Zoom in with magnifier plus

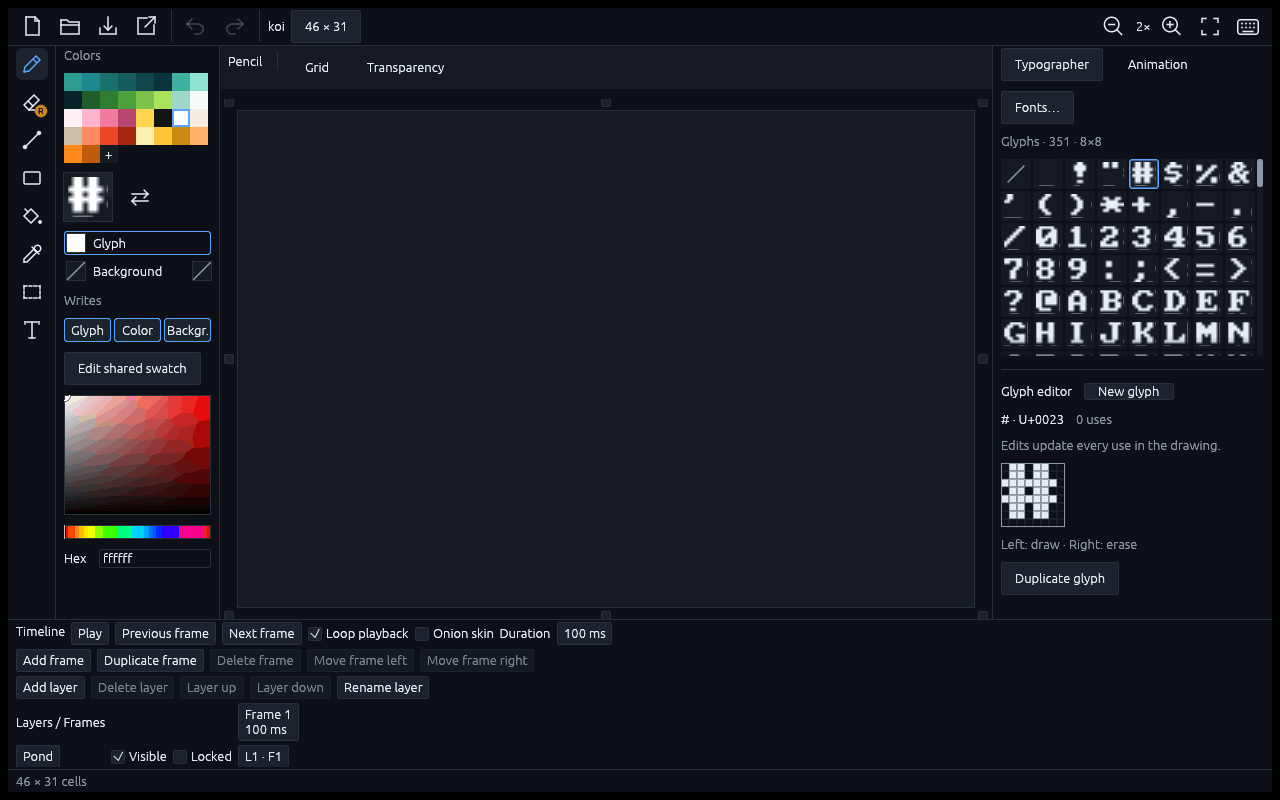click(x=1172, y=26)
